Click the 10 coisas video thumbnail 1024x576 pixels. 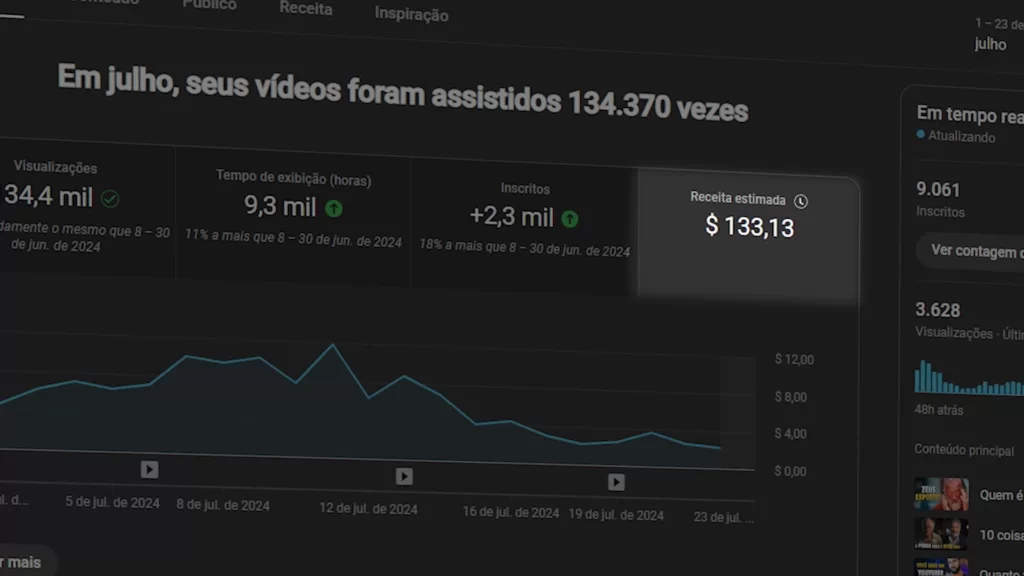pyautogui.click(x=941, y=534)
